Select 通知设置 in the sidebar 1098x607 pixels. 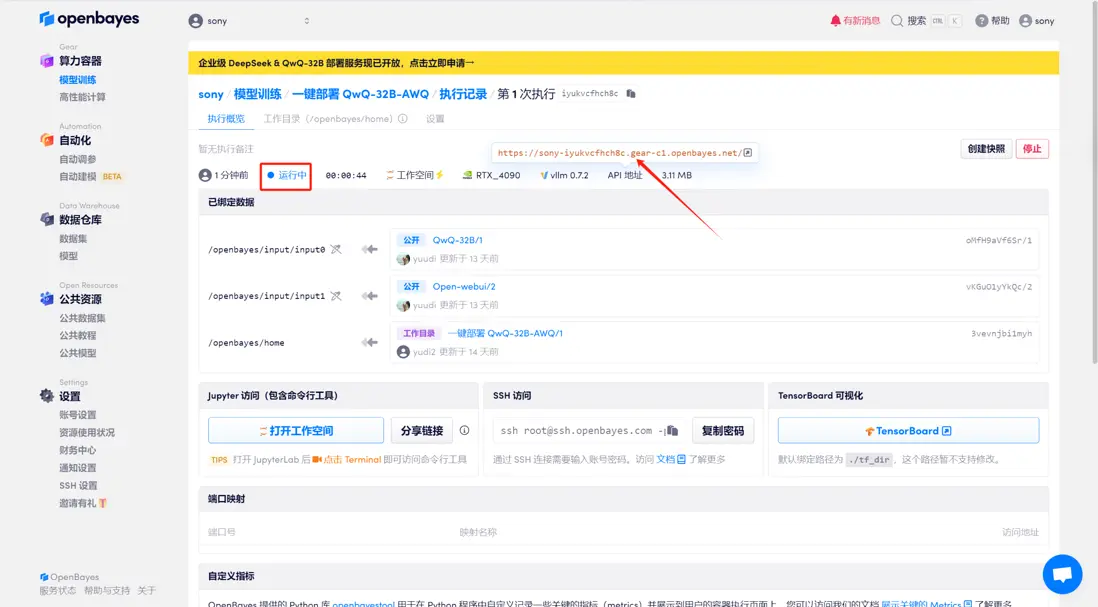pos(78,468)
